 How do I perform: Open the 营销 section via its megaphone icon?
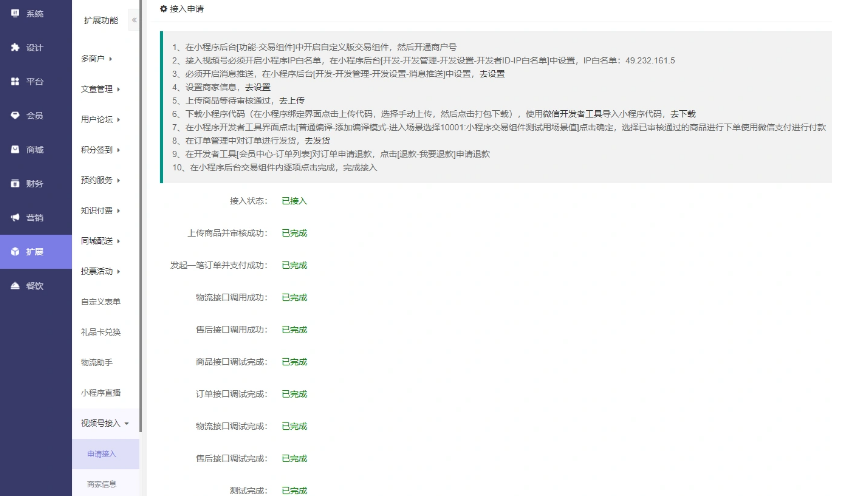pos(15,218)
